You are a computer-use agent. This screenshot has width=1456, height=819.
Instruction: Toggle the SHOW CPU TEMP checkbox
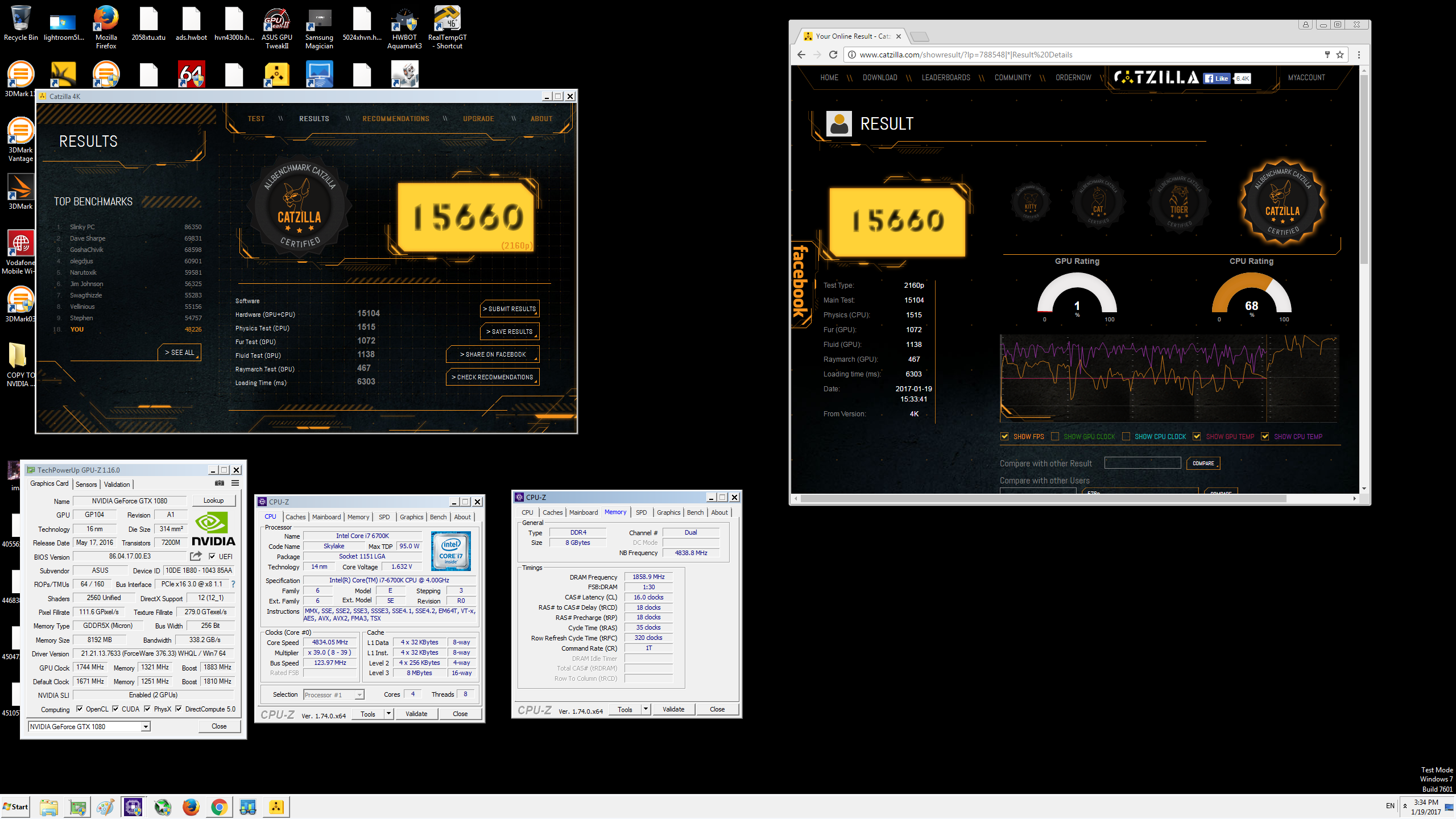coord(1265,437)
